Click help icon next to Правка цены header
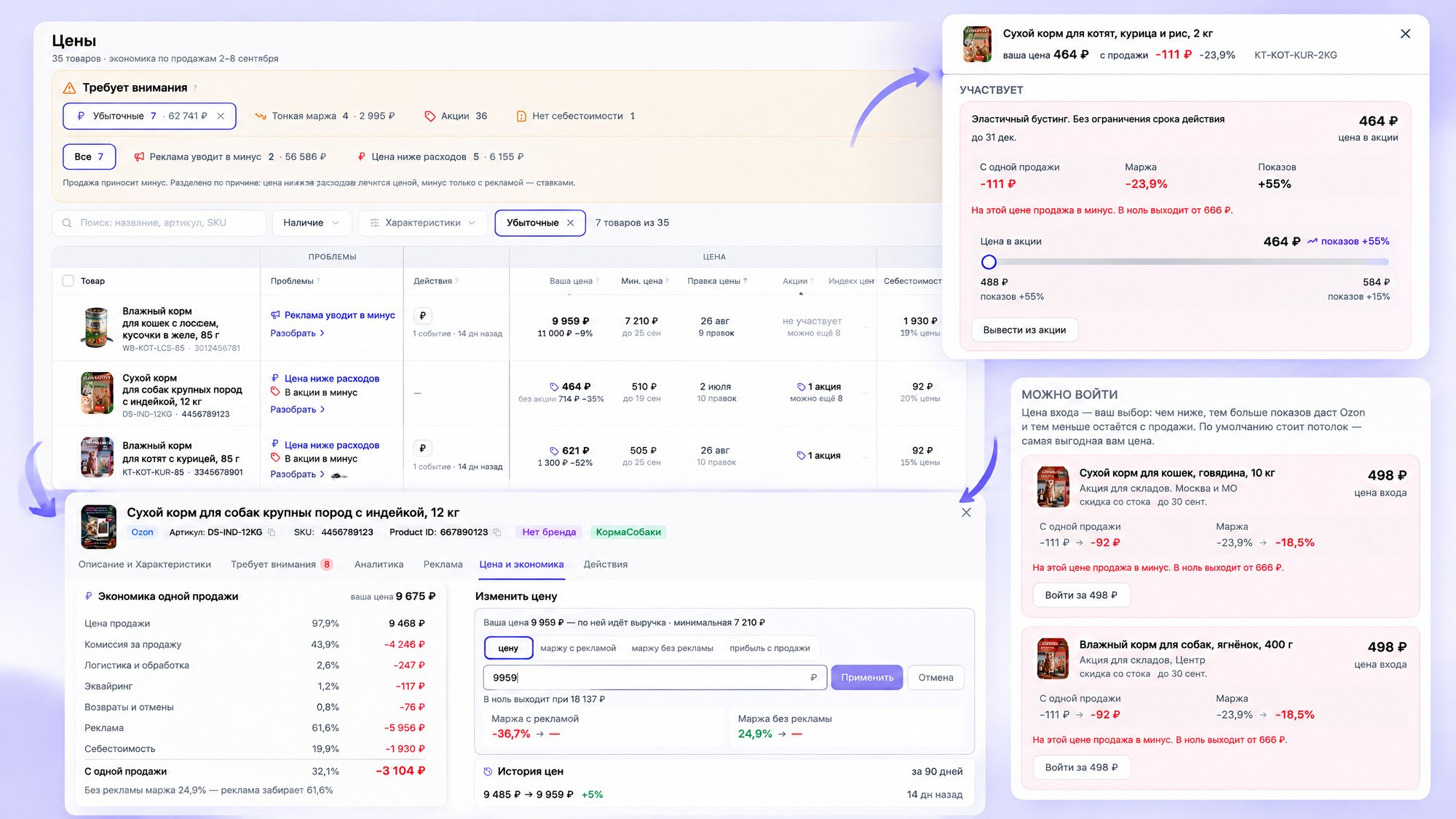The image size is (1456, 819). click(x=745, y=281)
